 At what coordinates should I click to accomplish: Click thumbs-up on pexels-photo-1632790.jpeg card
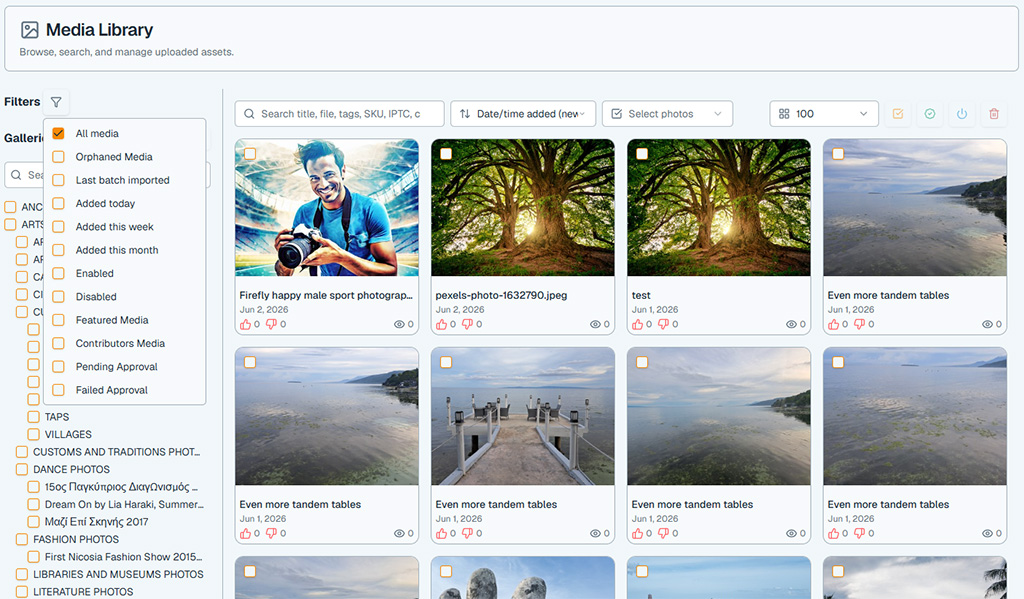click(x=441, y=324)
